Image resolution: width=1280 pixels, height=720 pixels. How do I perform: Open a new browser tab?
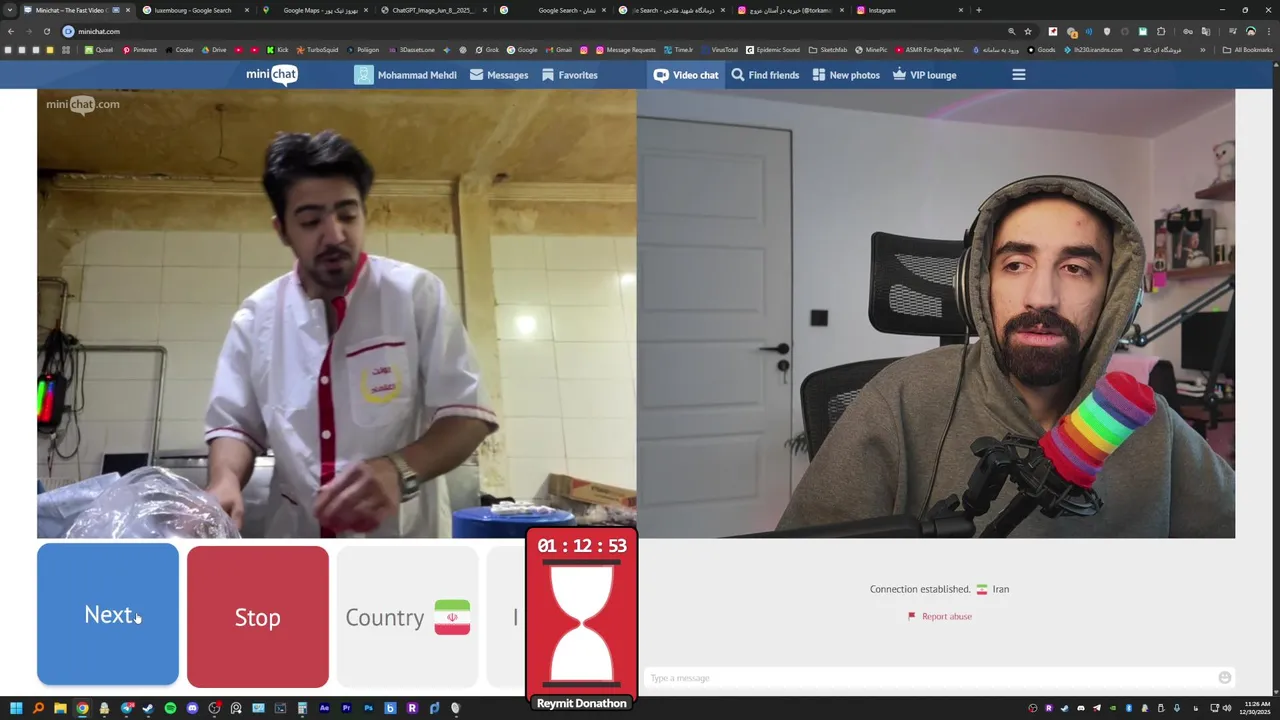[978, 10]
